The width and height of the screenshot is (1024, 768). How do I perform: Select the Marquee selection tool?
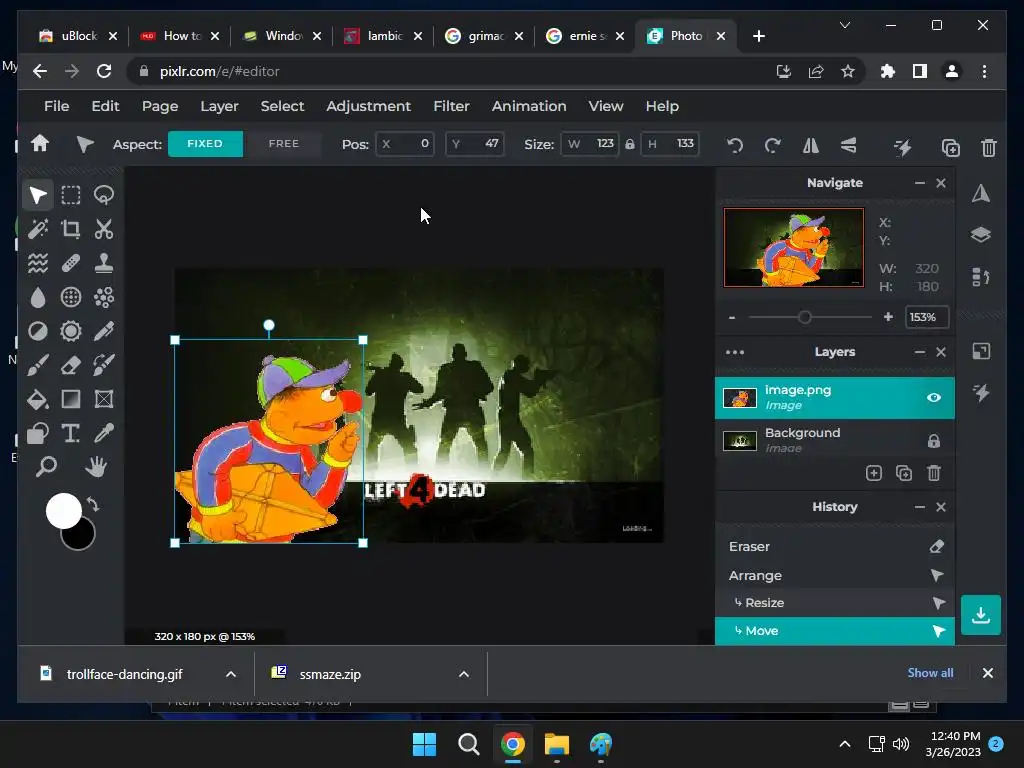[x=71, y=195]
